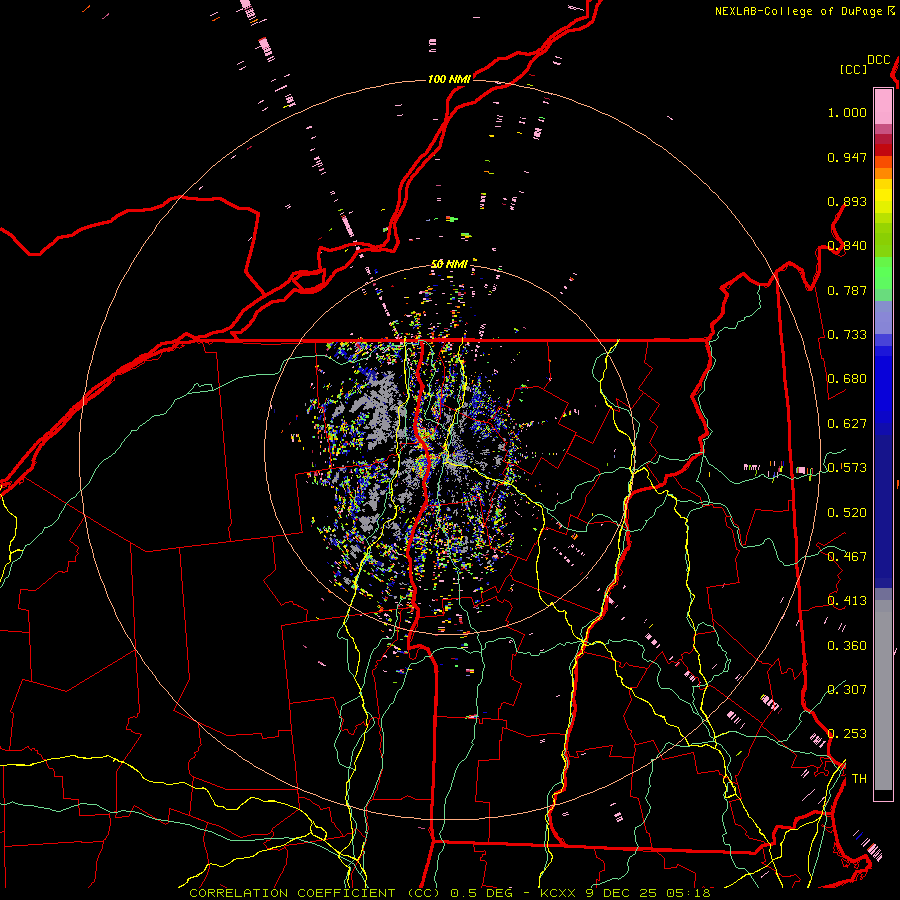The width and height of the screenshot is (900, 900).
Task: Click the 0.840 scale value
Action: tap(847, 246)
